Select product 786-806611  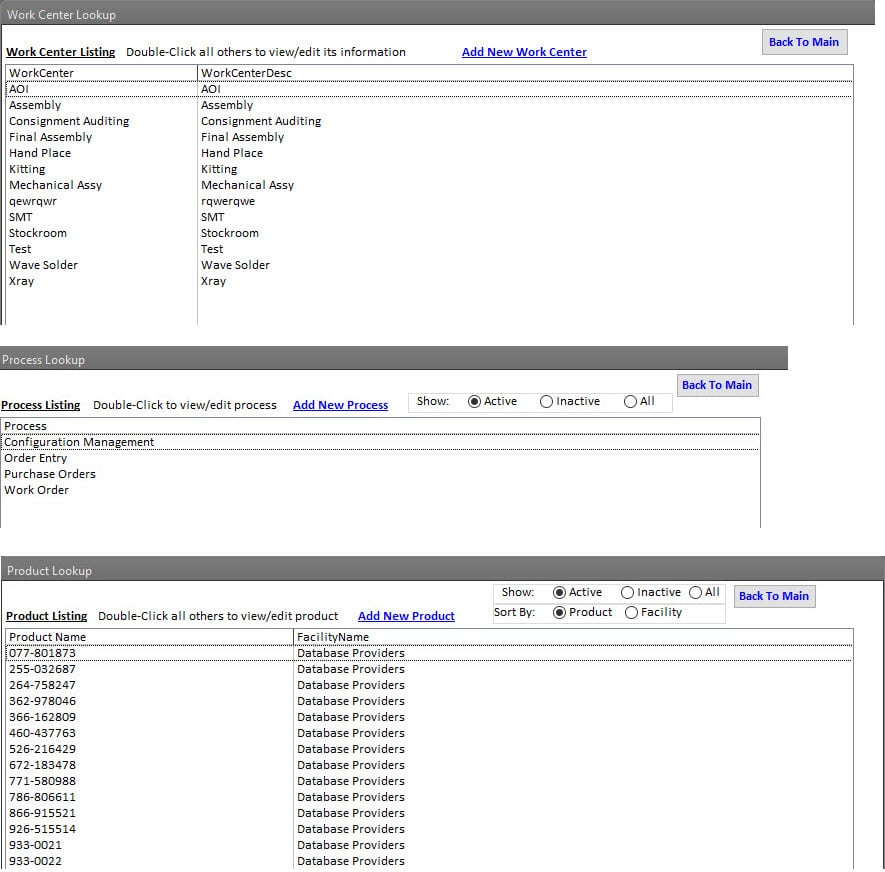(x=429, y=797)
